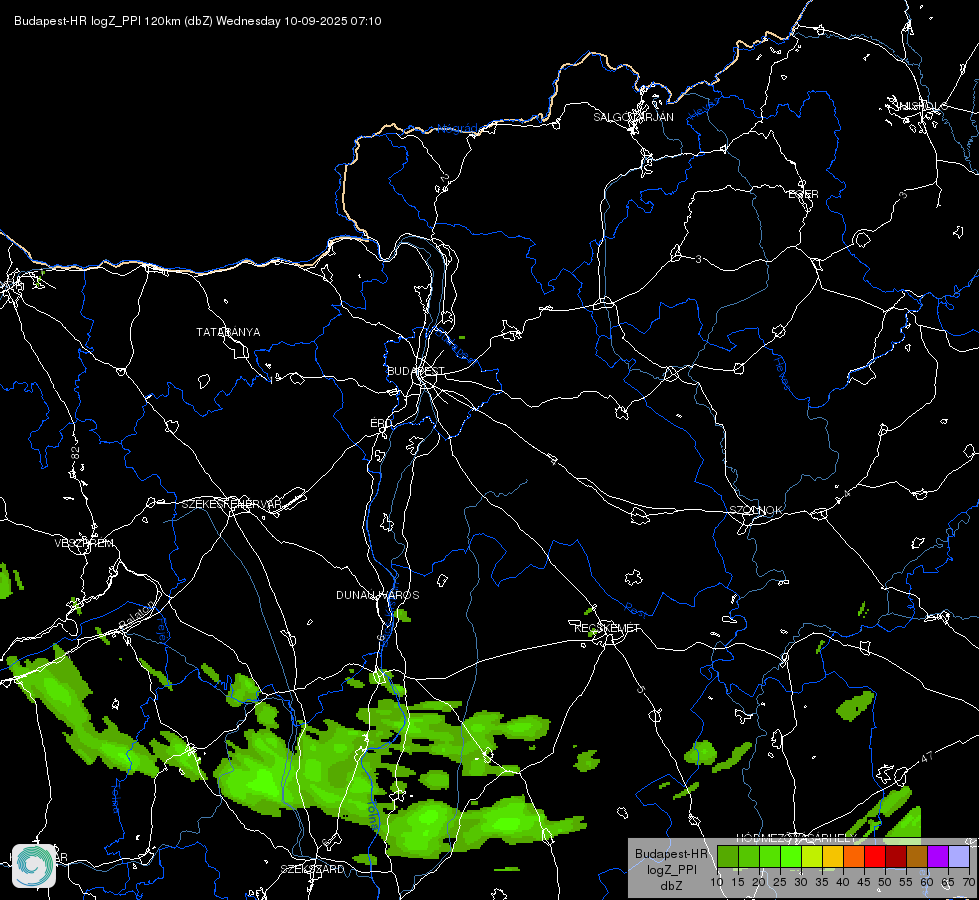The width and height of the screenshot is (979, 900).
Task: Click the dbZ unit label in legend
Action: point(671,886)
